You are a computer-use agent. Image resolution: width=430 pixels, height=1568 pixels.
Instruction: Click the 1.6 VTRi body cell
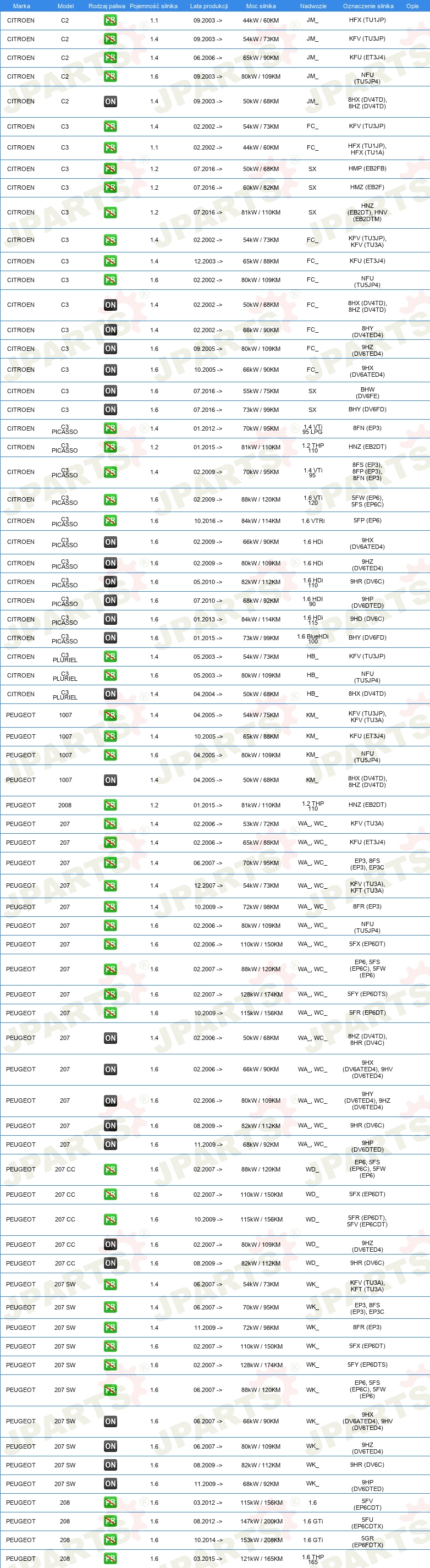click(313, 521)
